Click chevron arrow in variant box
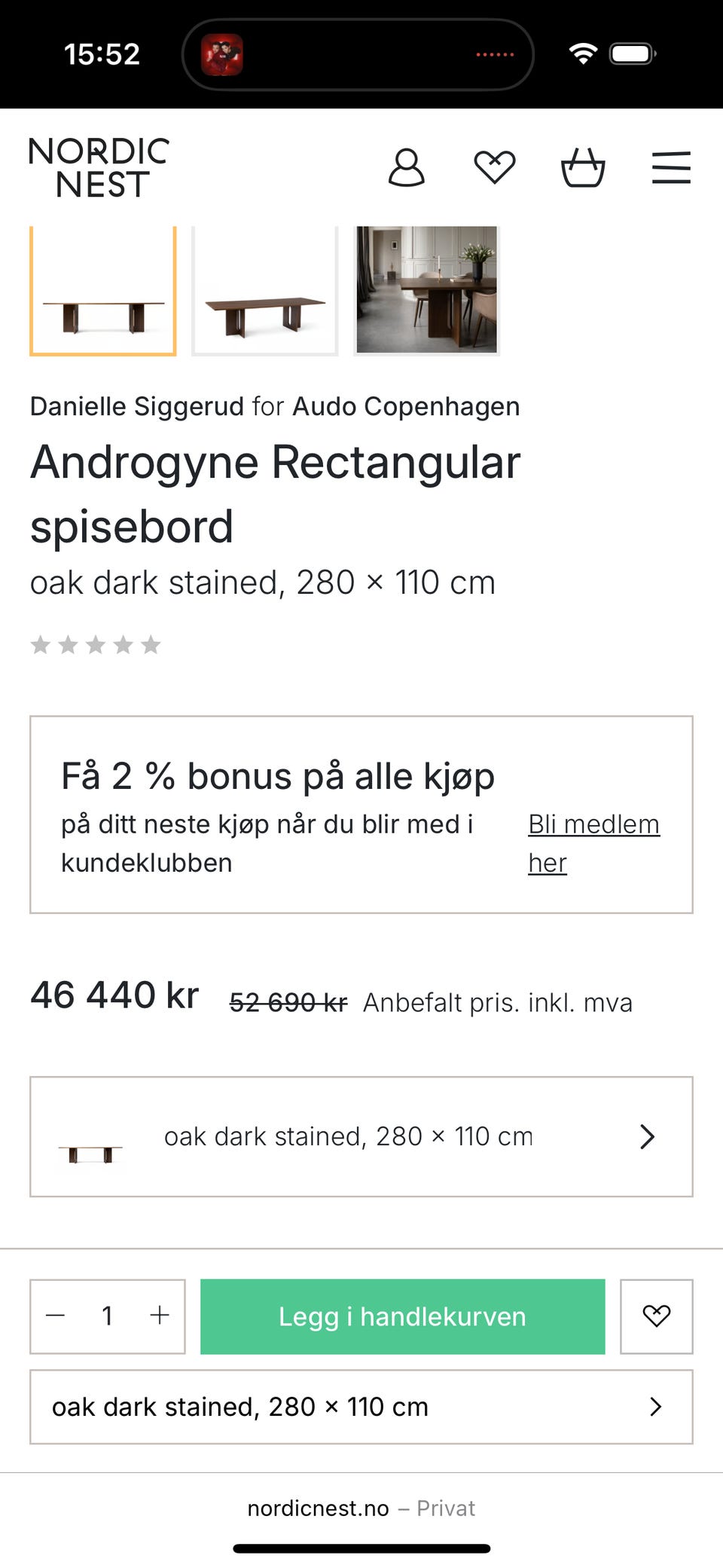The width and height of the screenshot is (723, 1568). [x=648, y=1136]
